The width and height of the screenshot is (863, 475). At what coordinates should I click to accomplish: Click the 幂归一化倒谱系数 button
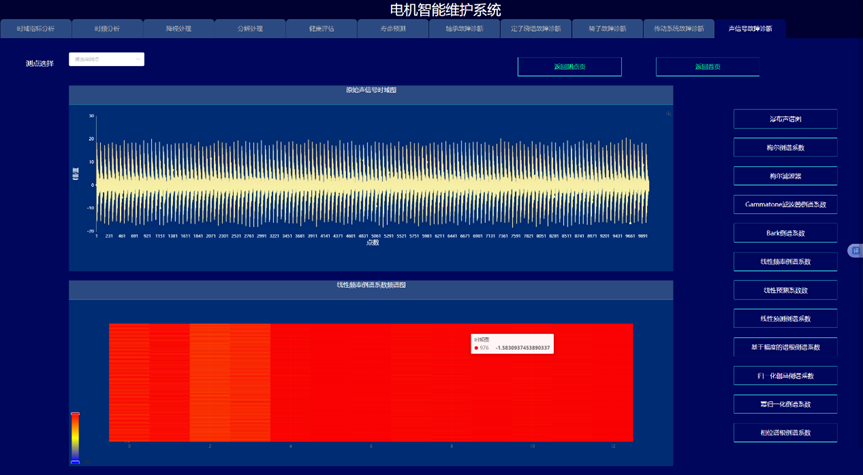click(x=785, y=404)
